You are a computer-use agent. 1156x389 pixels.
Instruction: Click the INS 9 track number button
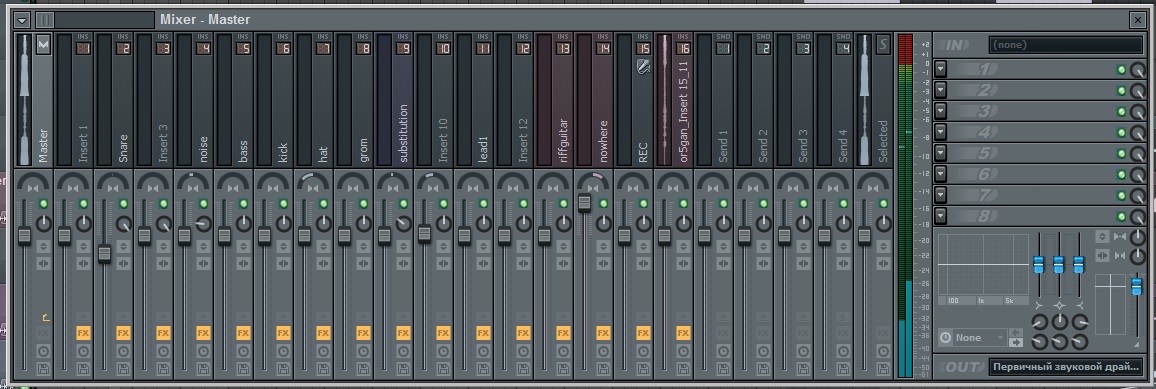(403, 49)
